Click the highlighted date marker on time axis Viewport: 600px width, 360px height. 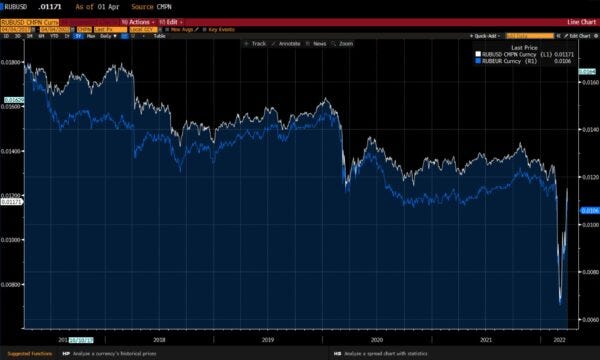tap(81, 340)
